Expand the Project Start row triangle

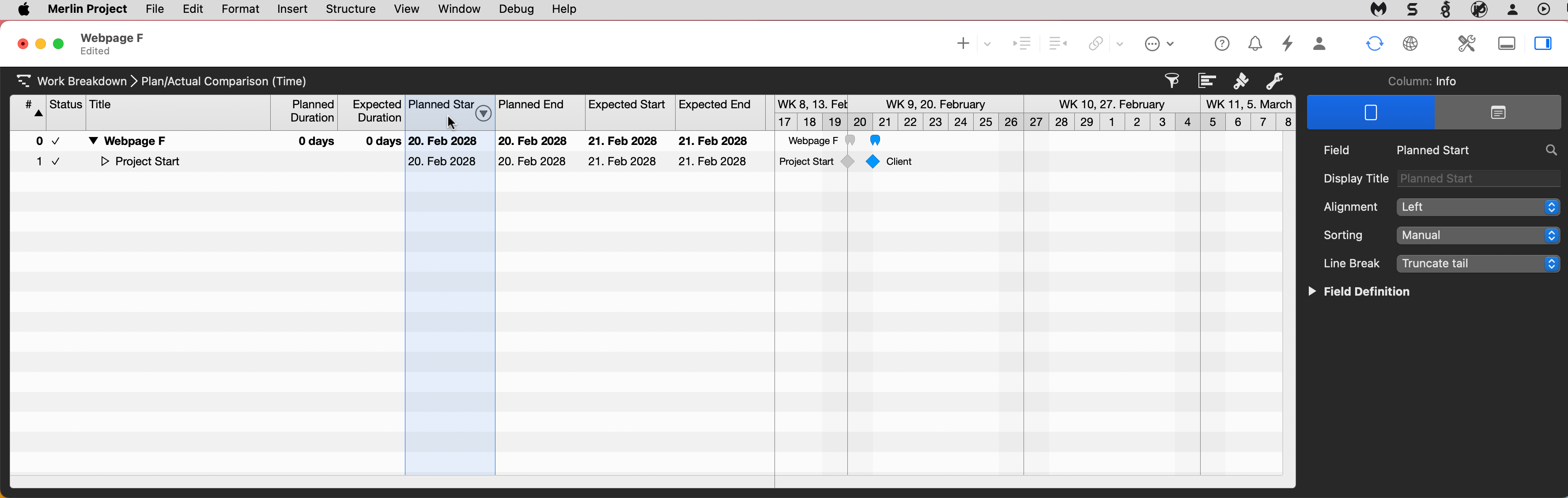[105, 161]
